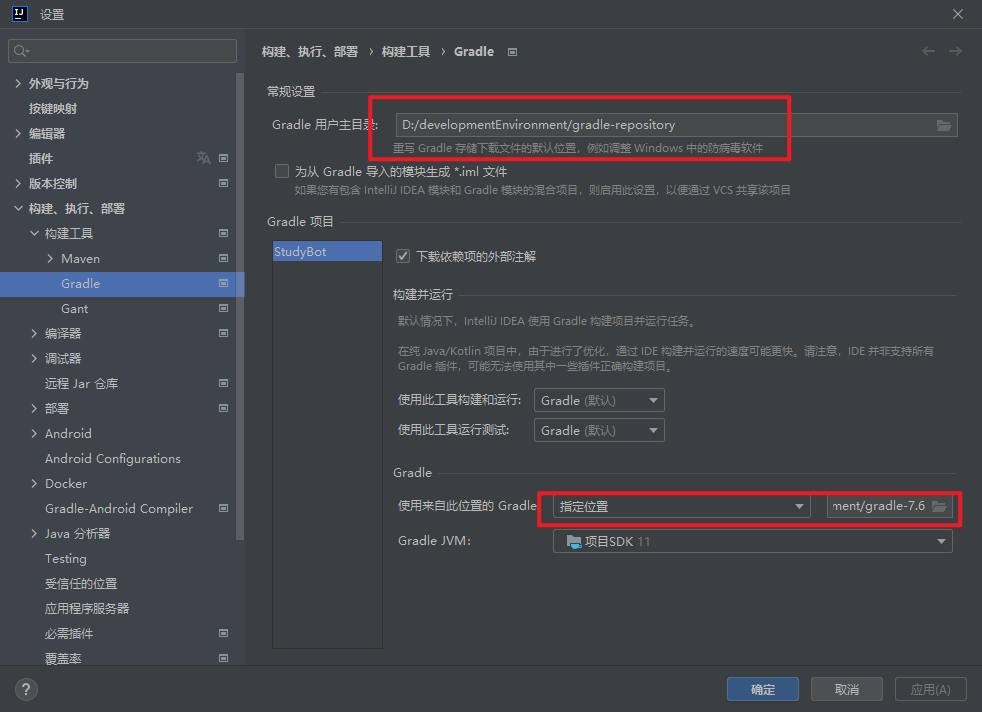Collapse the 构建、执行、部署 section

click(18, 209)
